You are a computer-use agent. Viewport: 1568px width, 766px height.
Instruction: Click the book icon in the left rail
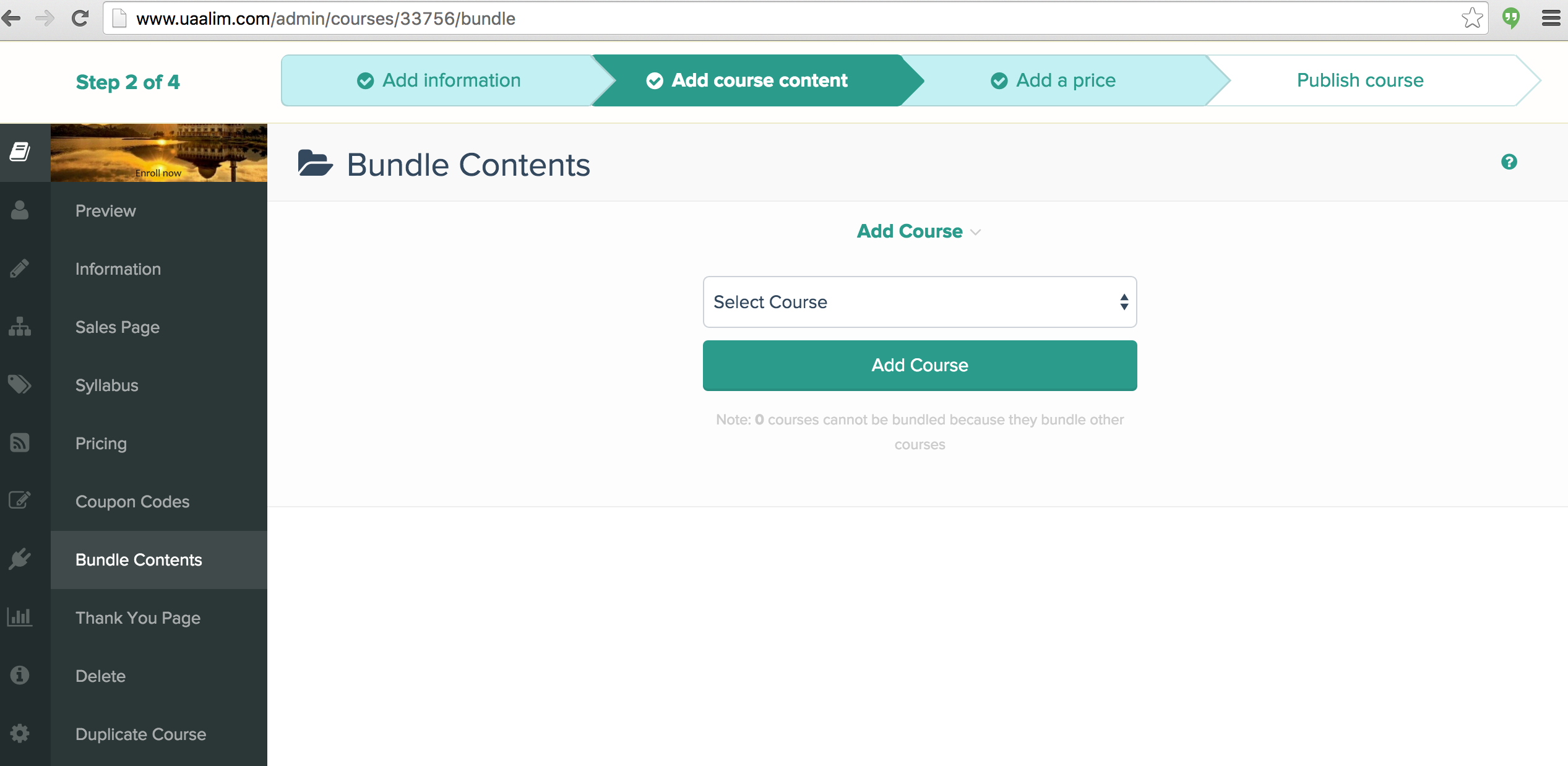click(x=20, y=152)
